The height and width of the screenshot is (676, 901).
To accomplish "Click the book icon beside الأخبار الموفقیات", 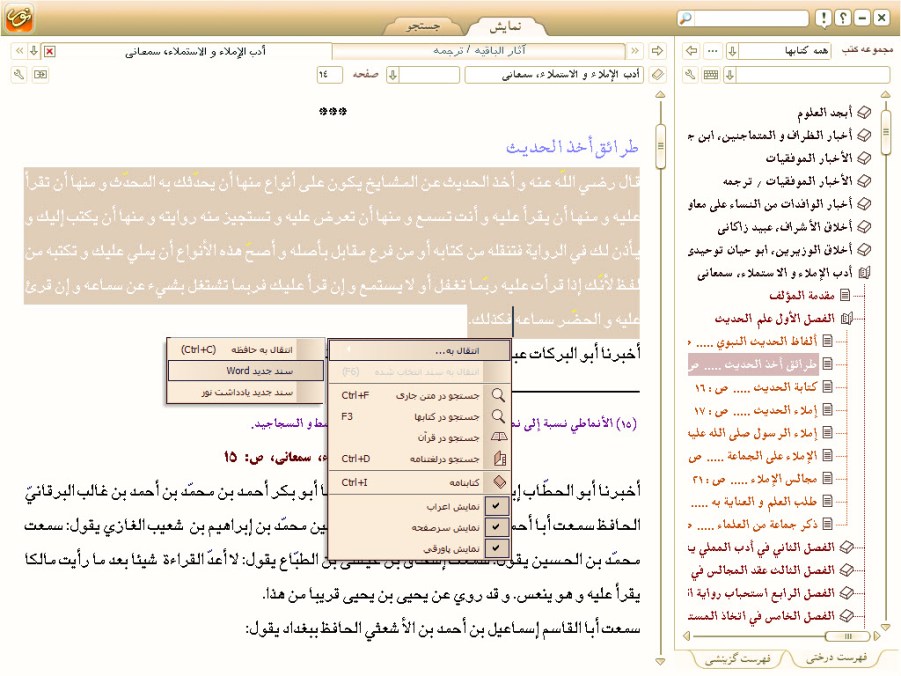I will pyautogui.click(x=864, y=158).
